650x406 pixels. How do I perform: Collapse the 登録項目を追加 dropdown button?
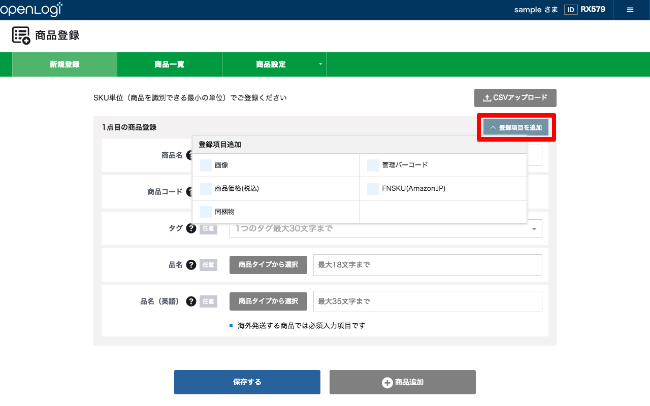[516, 127]
